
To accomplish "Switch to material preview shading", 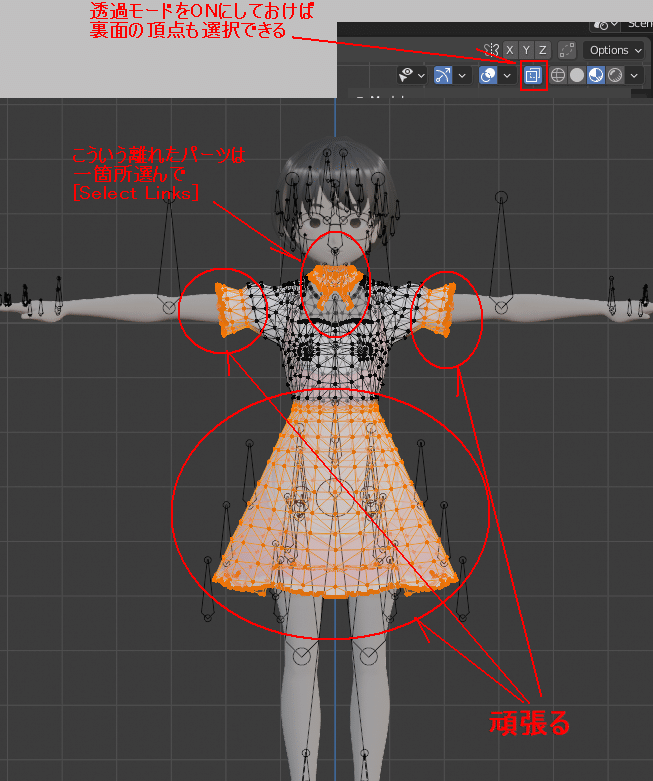I will [x=596, y=76].
